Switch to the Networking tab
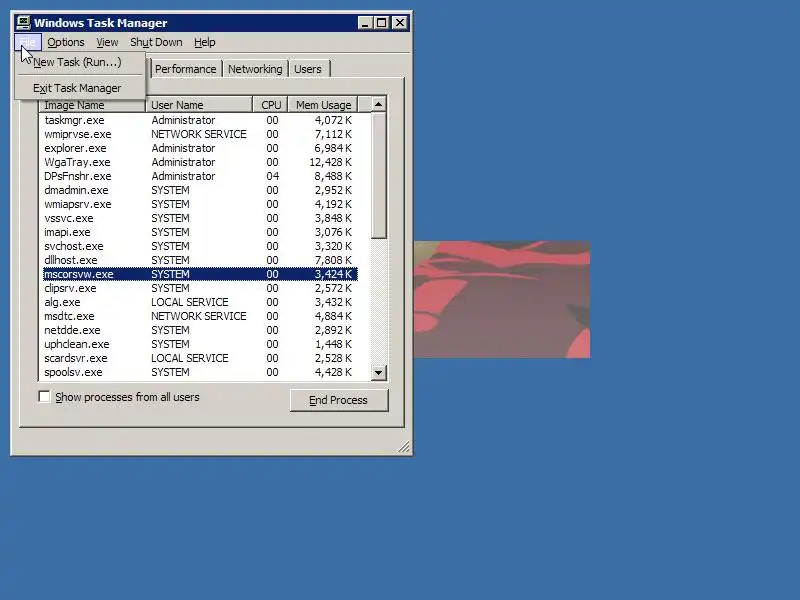The height and width of the screenshot is (600, 800). [x=255, y=69]
